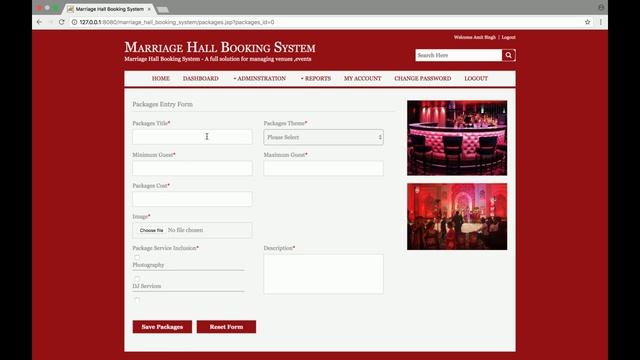This screenshot has width=640, height=360.
Task: Click the Logout link at the top right
Action: click(509, 37)
